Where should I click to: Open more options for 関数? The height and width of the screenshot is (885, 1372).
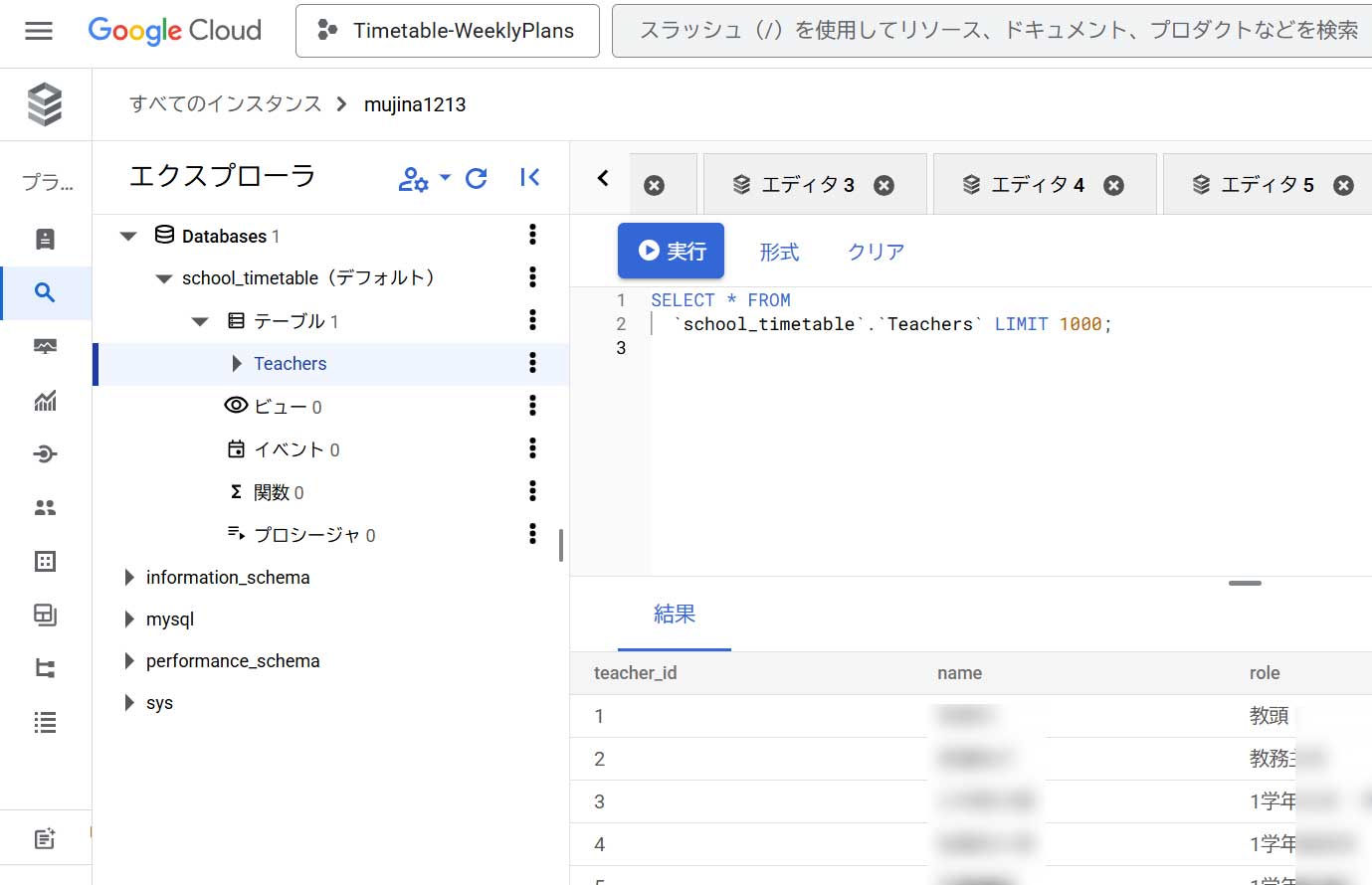(x=532, y=490)
